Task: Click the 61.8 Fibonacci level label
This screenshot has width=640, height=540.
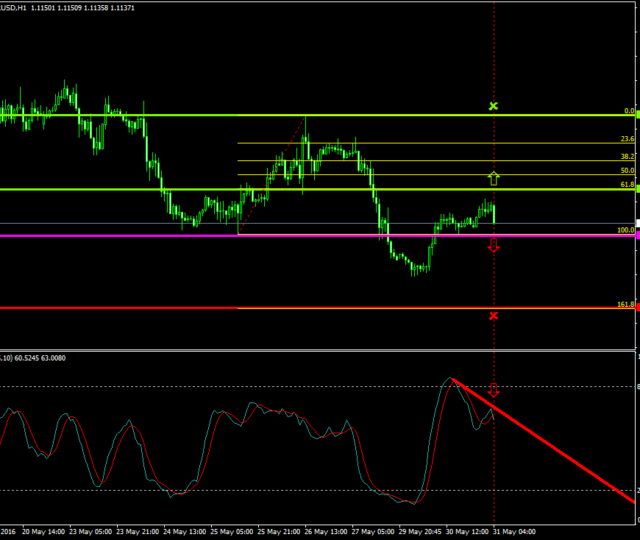Action: [627, 185]
